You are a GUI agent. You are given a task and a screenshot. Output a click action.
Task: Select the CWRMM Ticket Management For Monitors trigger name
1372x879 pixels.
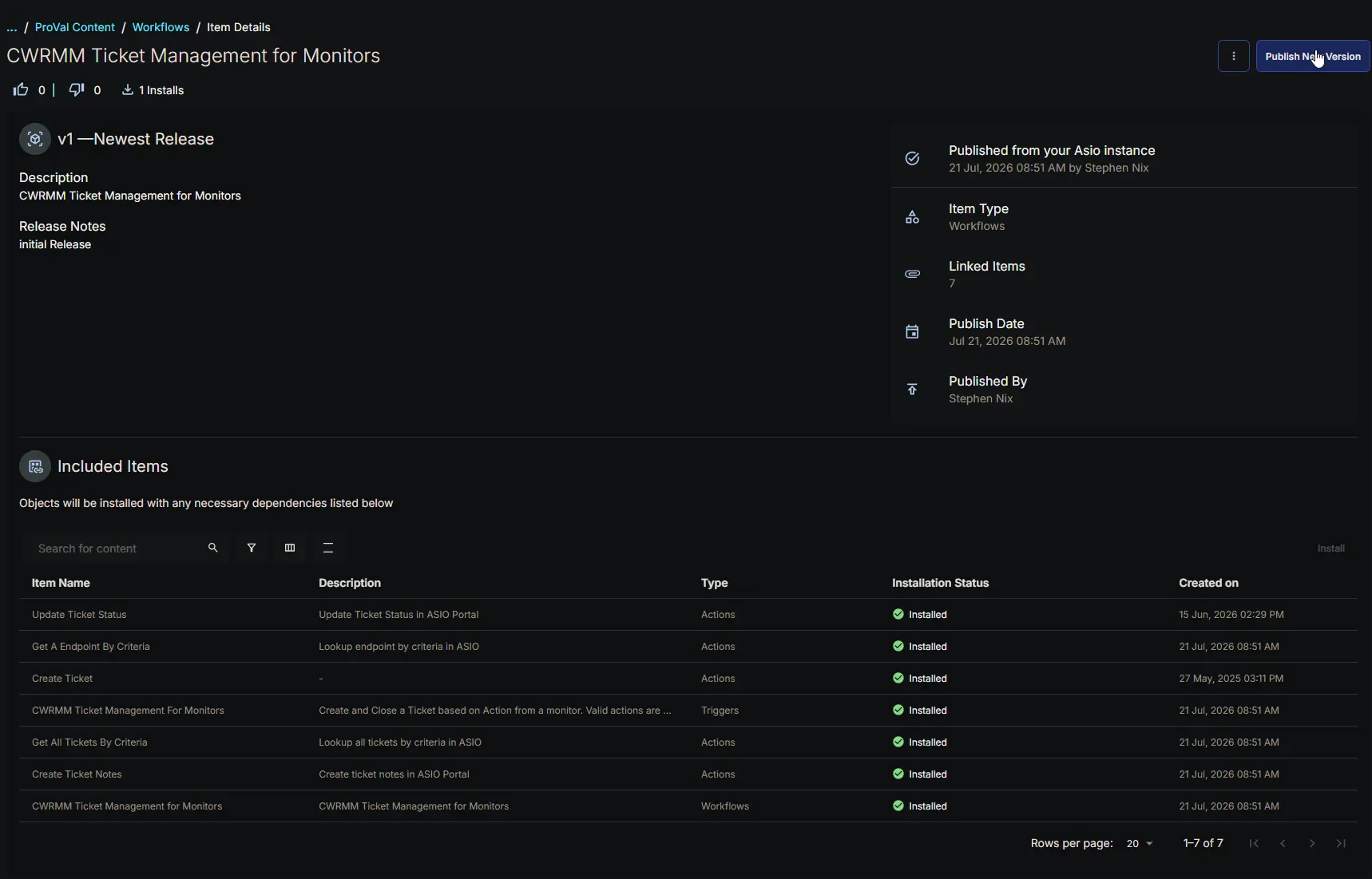(128, 711)
